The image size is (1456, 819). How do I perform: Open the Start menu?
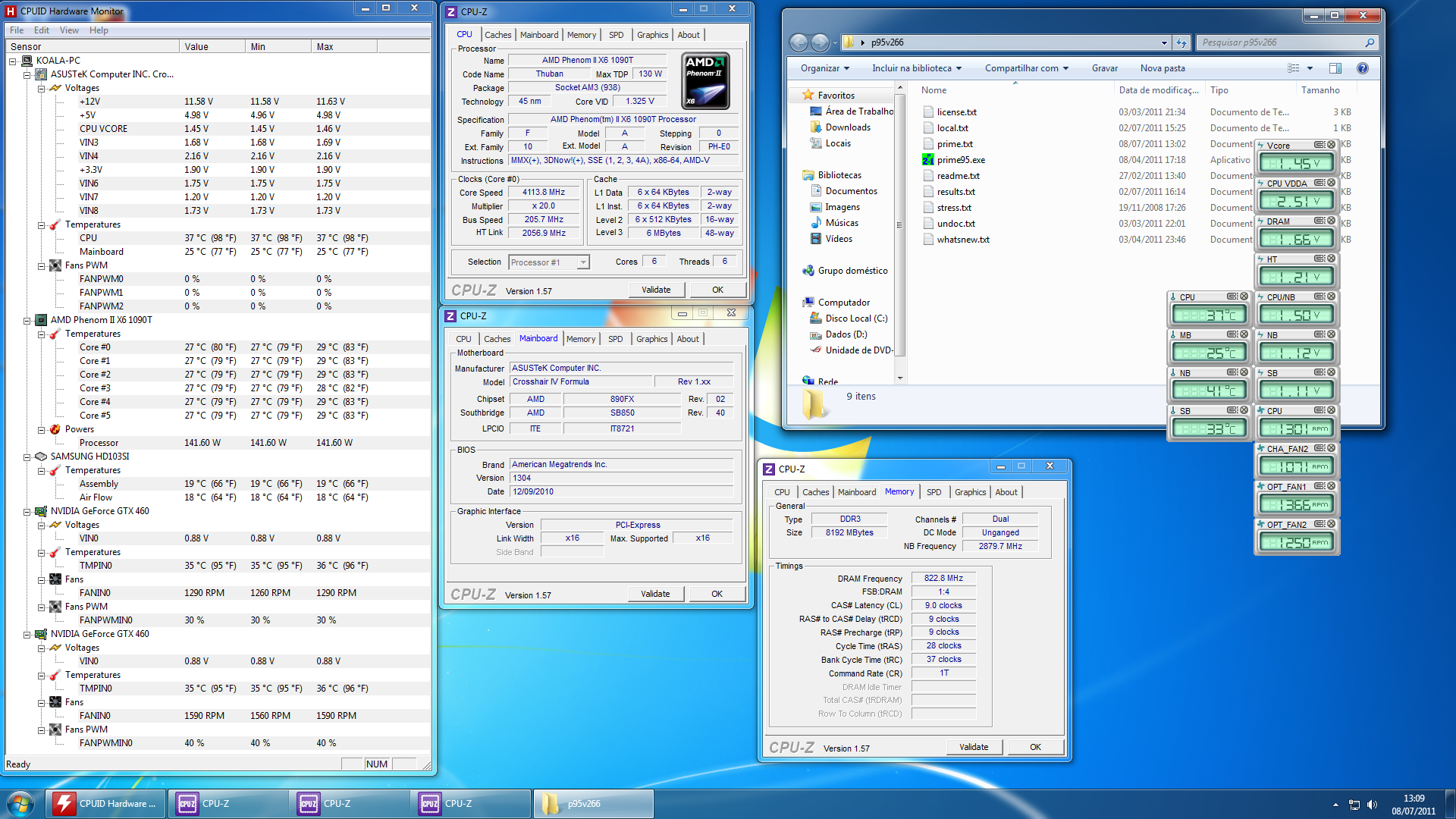click(x=18, y=803)
